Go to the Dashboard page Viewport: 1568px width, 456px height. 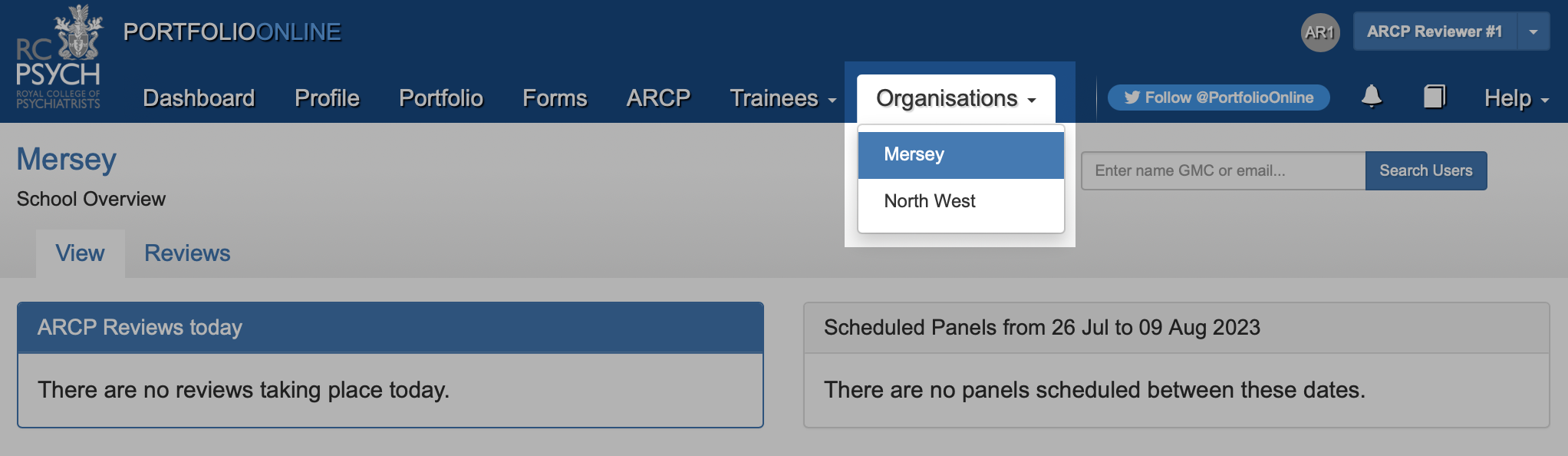click(x=199, y=98)
